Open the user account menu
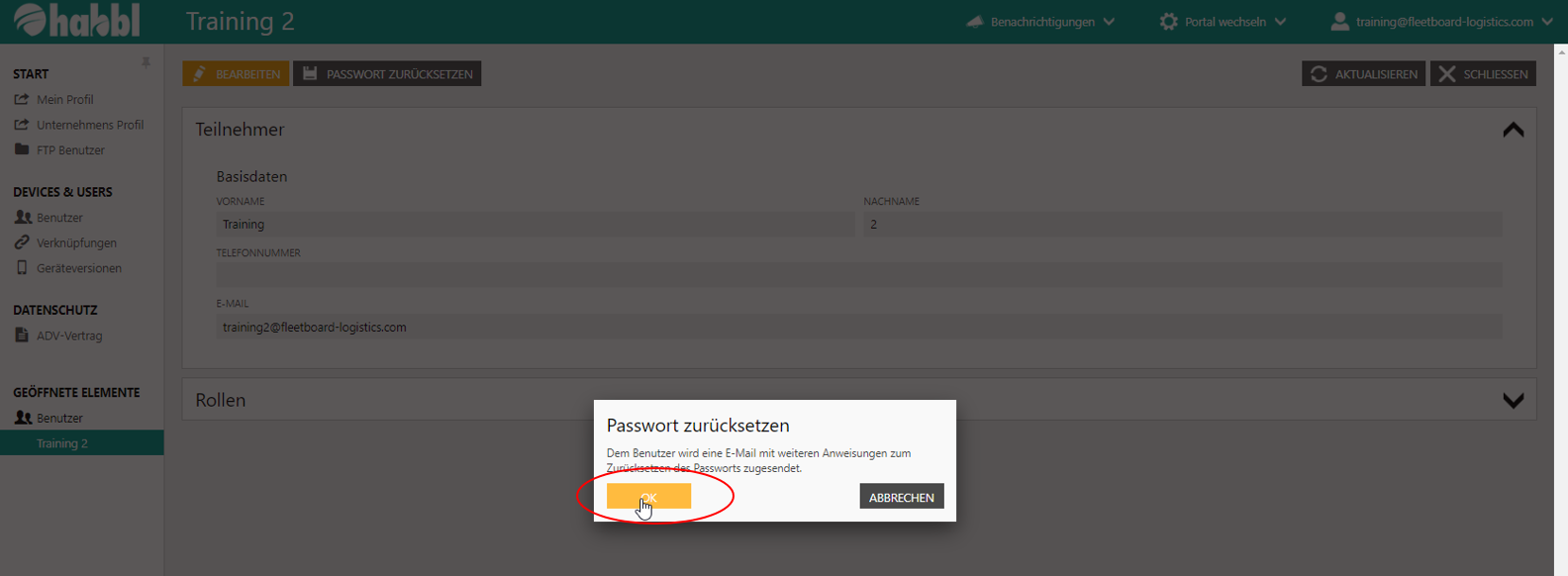This screenshot has width=1568, height=576. click(1442, 22)
